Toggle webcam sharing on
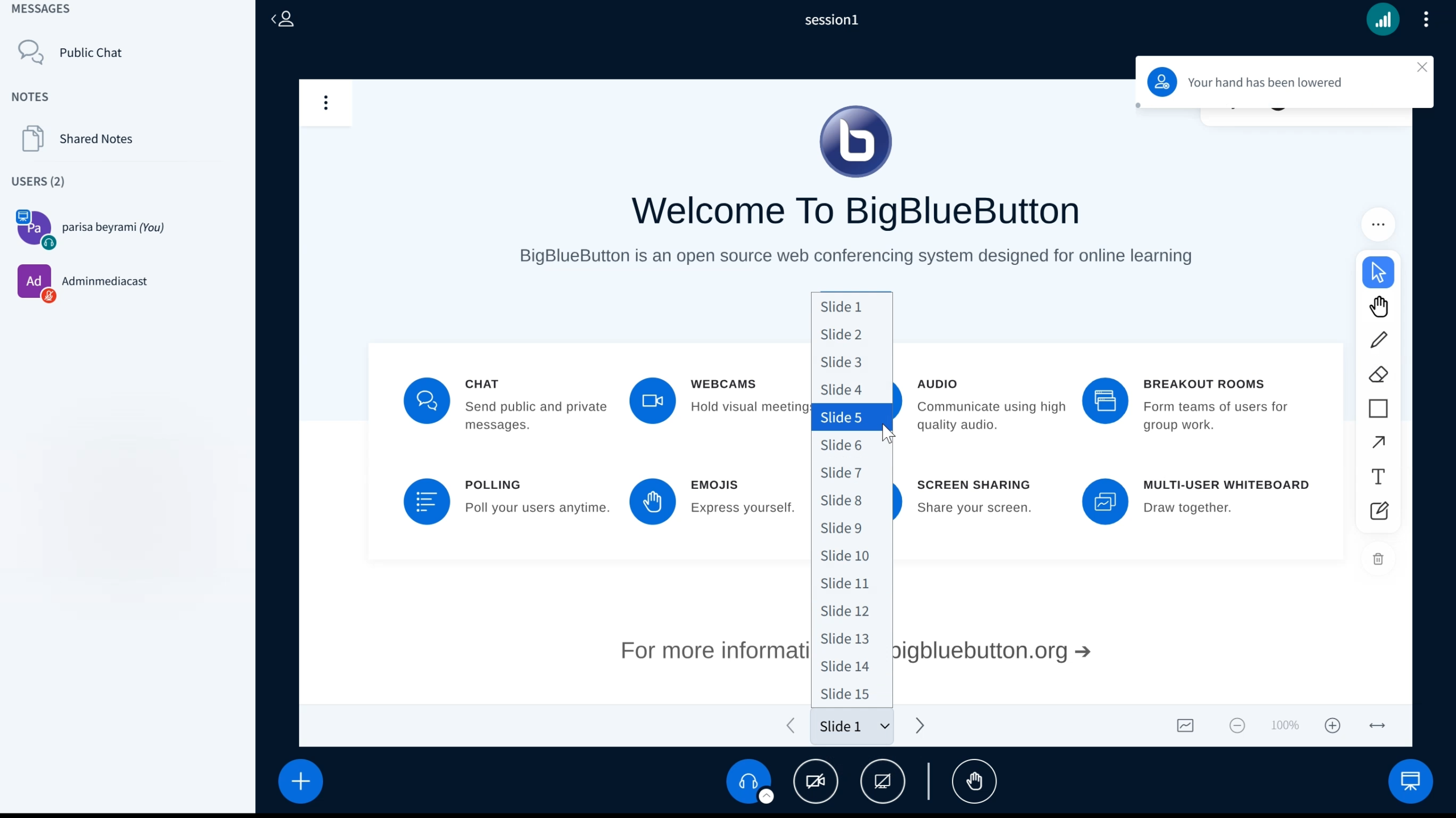This screenshot has width=1456, height=818. click(x=816, y=781)
